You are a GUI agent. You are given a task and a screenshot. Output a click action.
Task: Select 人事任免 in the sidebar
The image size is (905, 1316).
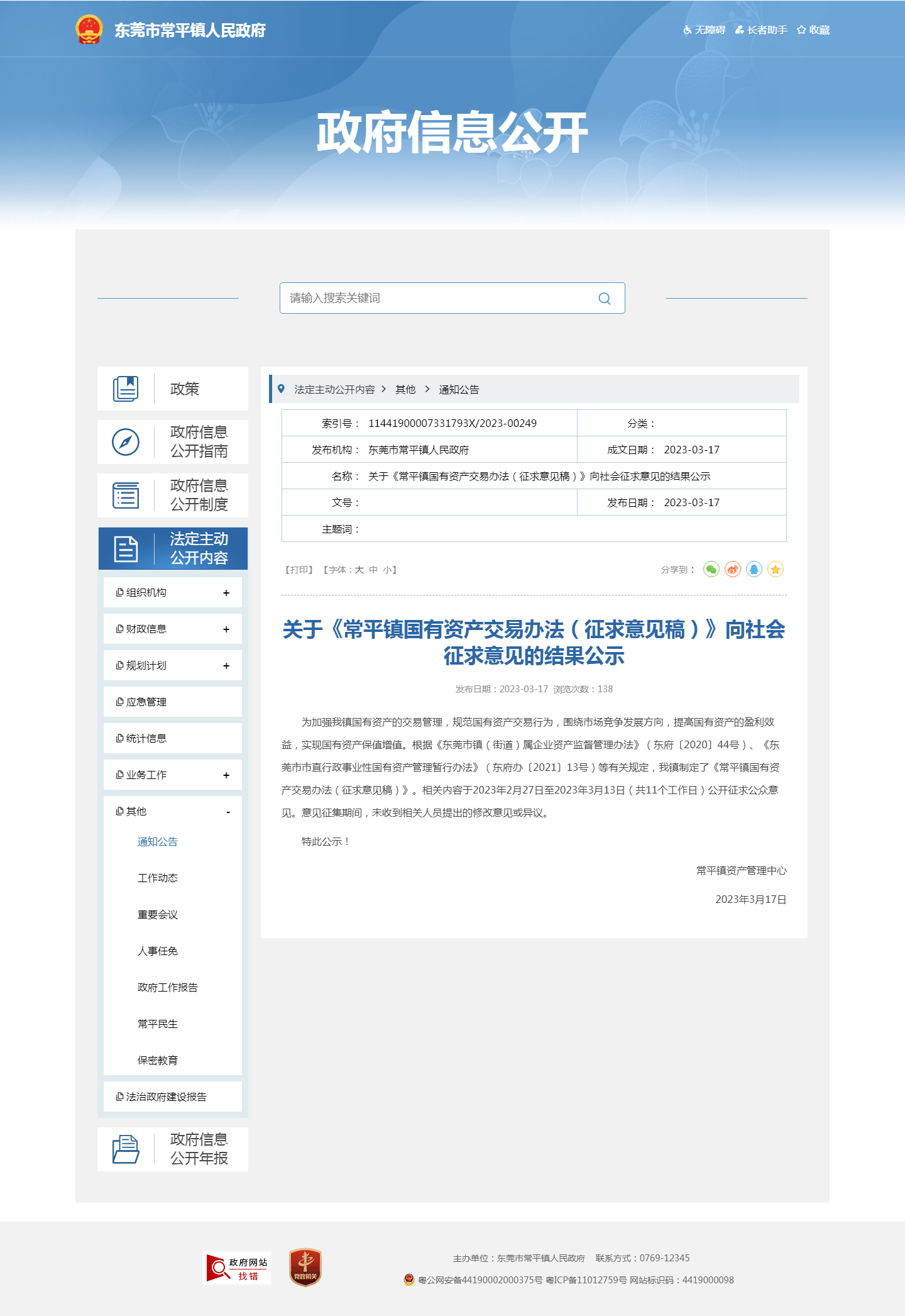(x=158, y=951)
